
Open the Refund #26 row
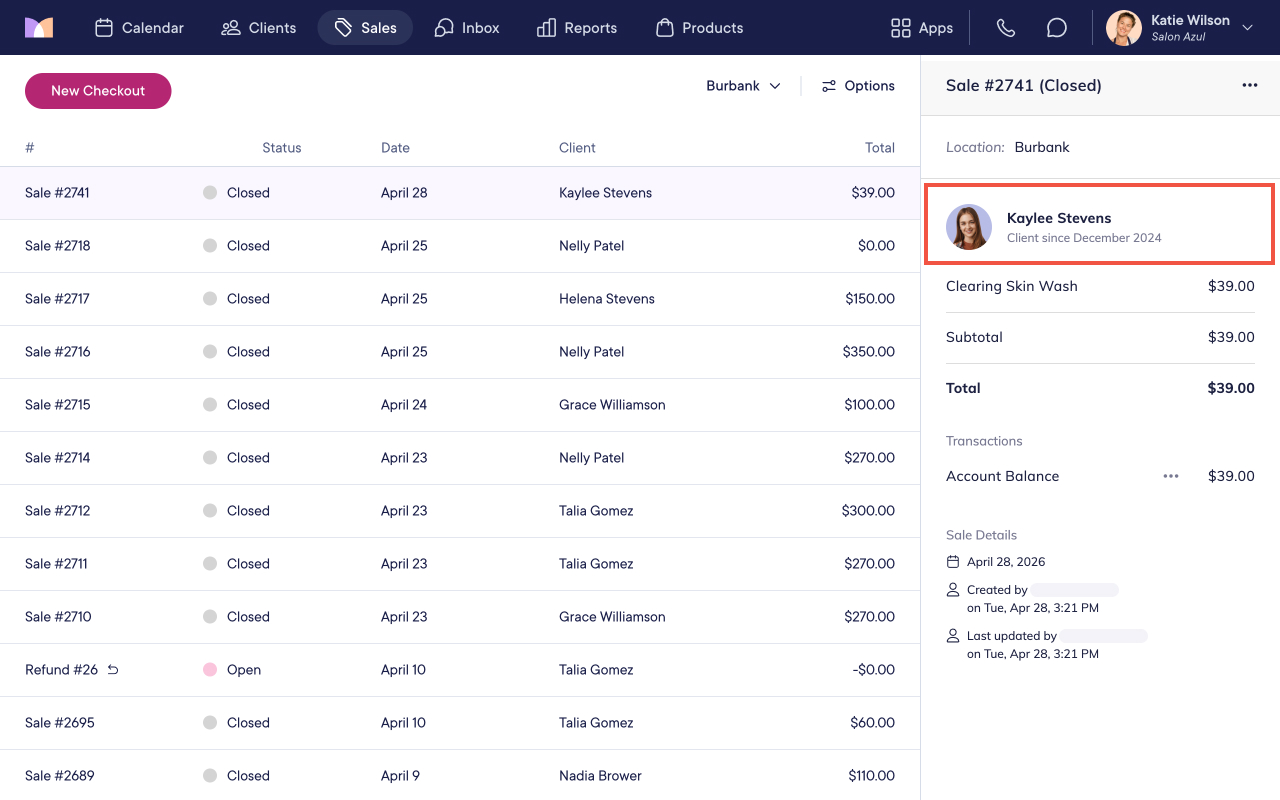point(460,670)
